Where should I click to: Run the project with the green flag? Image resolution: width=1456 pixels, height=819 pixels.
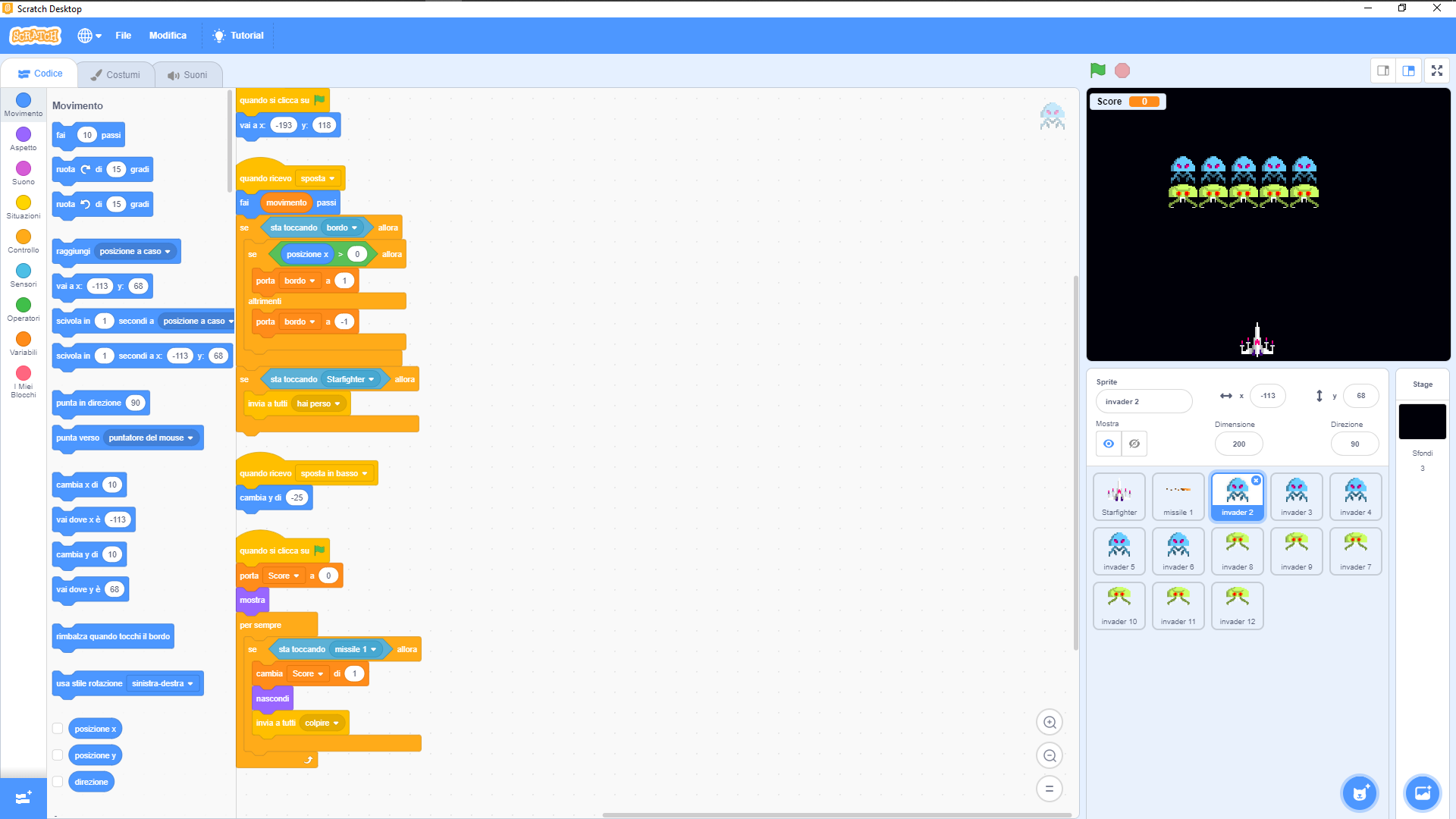point(1097,70)
